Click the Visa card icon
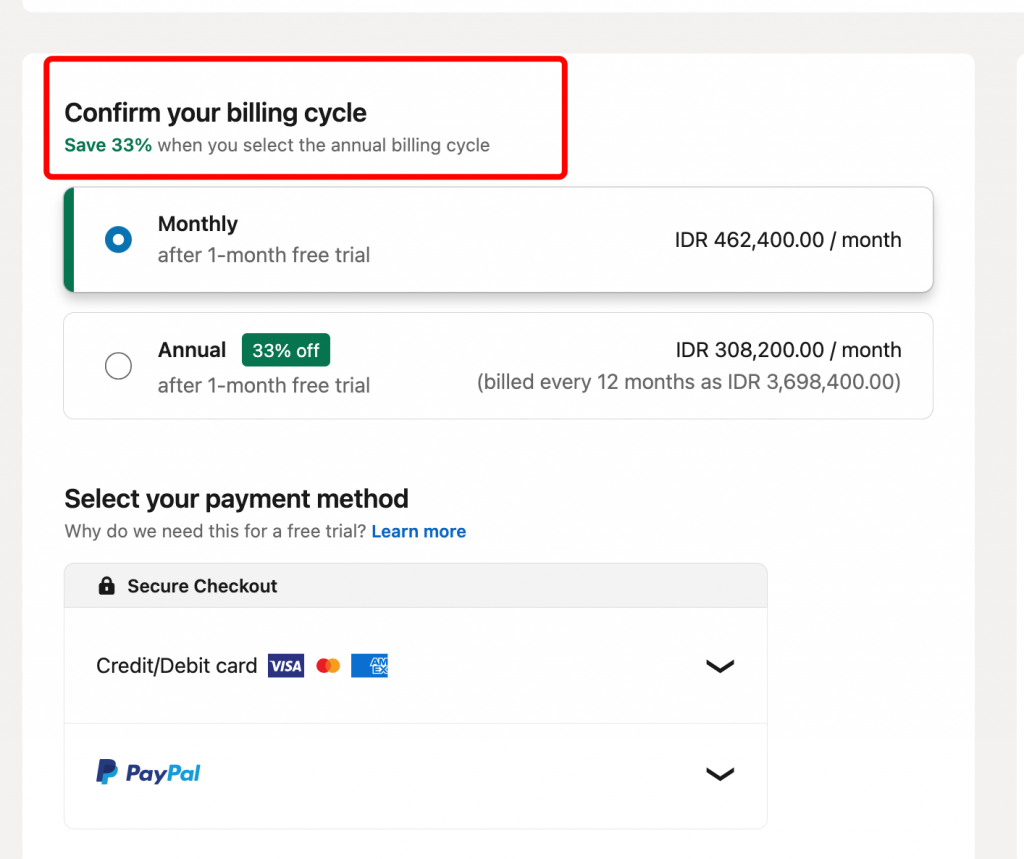 pos(285,665)
